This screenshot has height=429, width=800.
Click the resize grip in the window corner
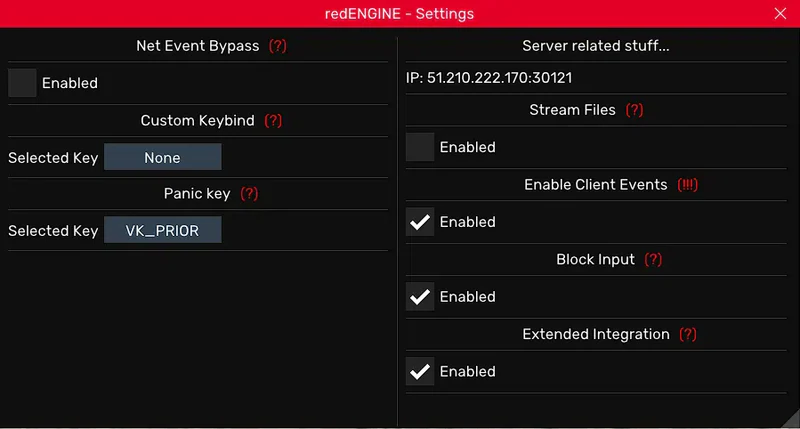click(x=791, y=421)
